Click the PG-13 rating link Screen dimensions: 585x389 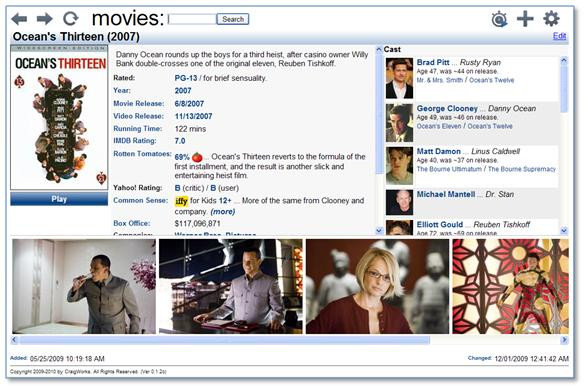coord(186,78)
